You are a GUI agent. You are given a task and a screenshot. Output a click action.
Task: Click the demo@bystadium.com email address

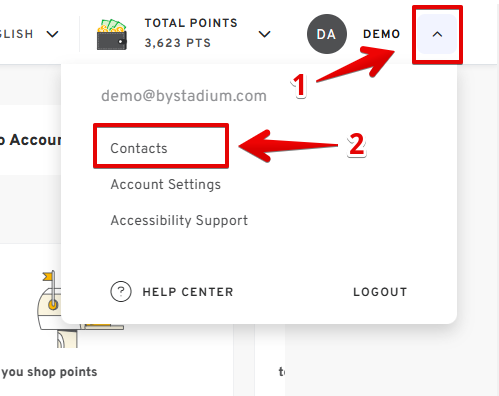[x=184, y=96]
